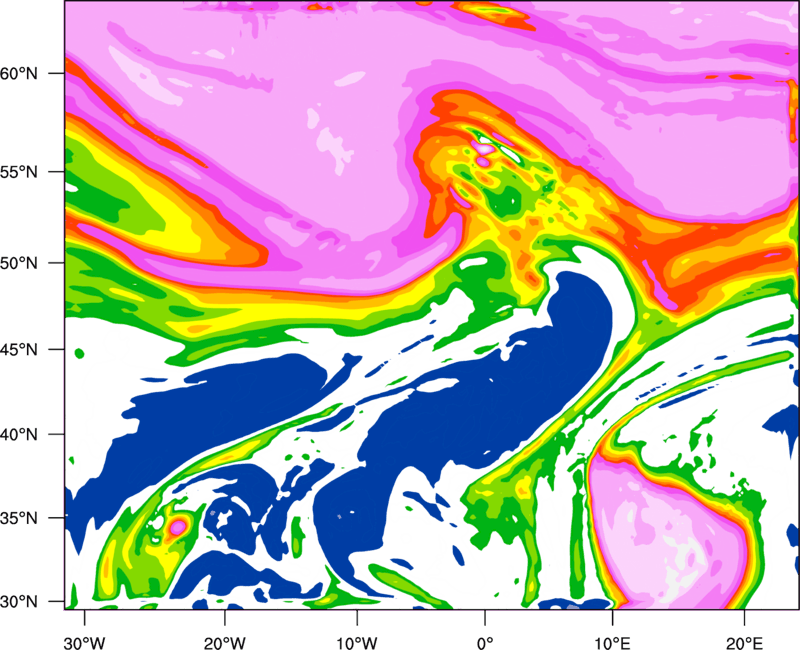The height and width of the screenshot is (650, 800).
Task: Click the 0° longitude label
Action: [485, 643]
